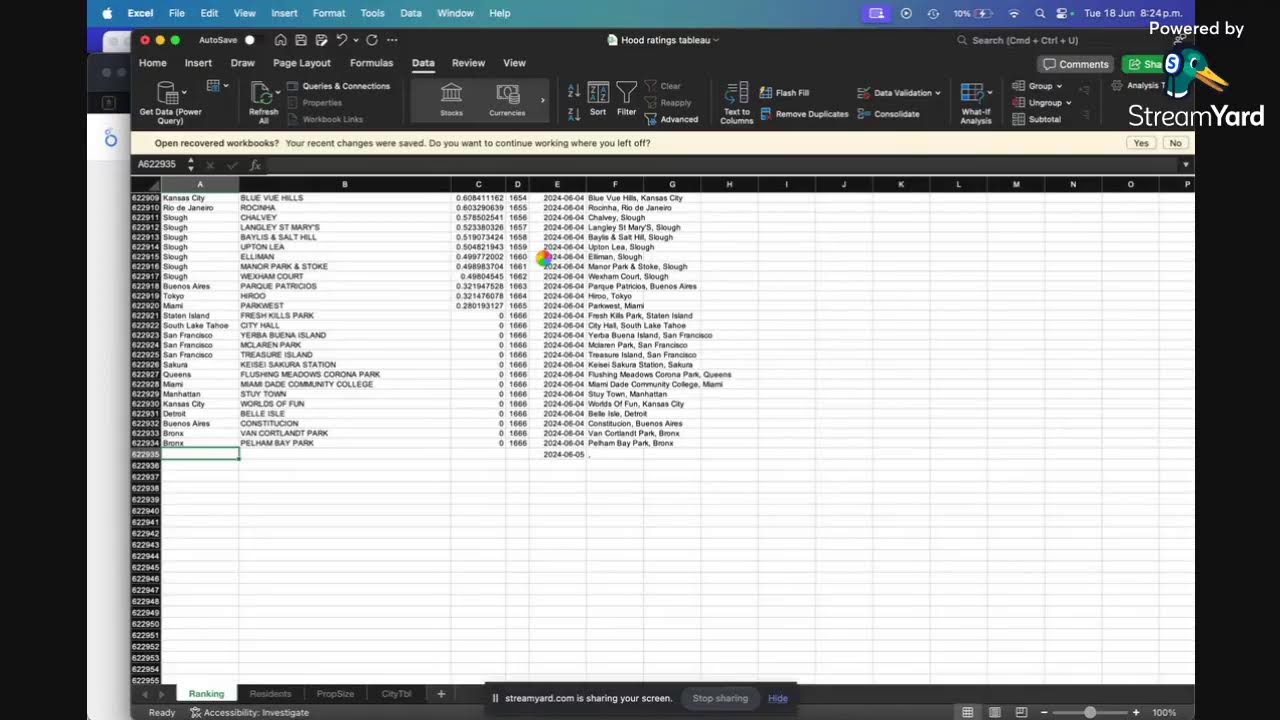Click cell with ROCINHA
The image size is (1280, 720).
344,208
